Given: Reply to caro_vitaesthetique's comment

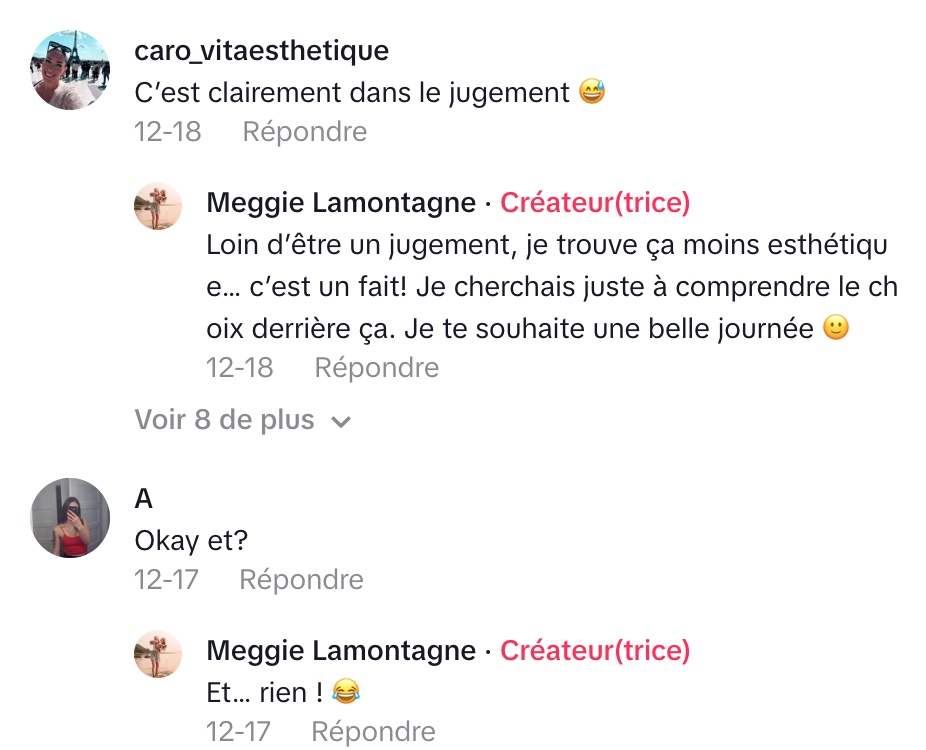Looking at the screenshot, I should (x=304, y=132).
